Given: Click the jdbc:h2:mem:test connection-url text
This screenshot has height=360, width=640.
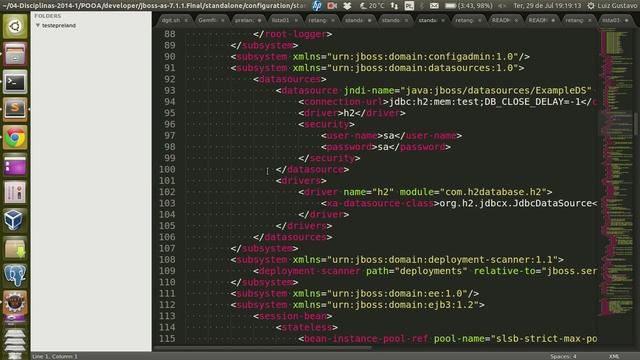Looking at the screenshot, I should (x=485, y=102).
